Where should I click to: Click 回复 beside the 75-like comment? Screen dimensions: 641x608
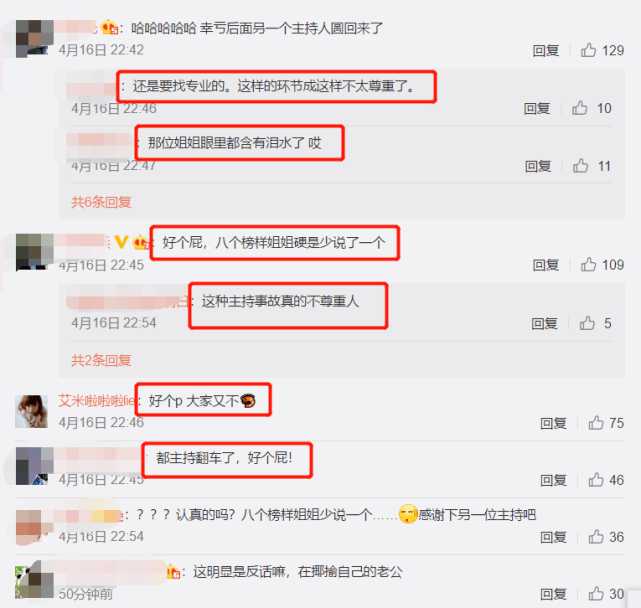pyautogui.click(x=554, y=423)
